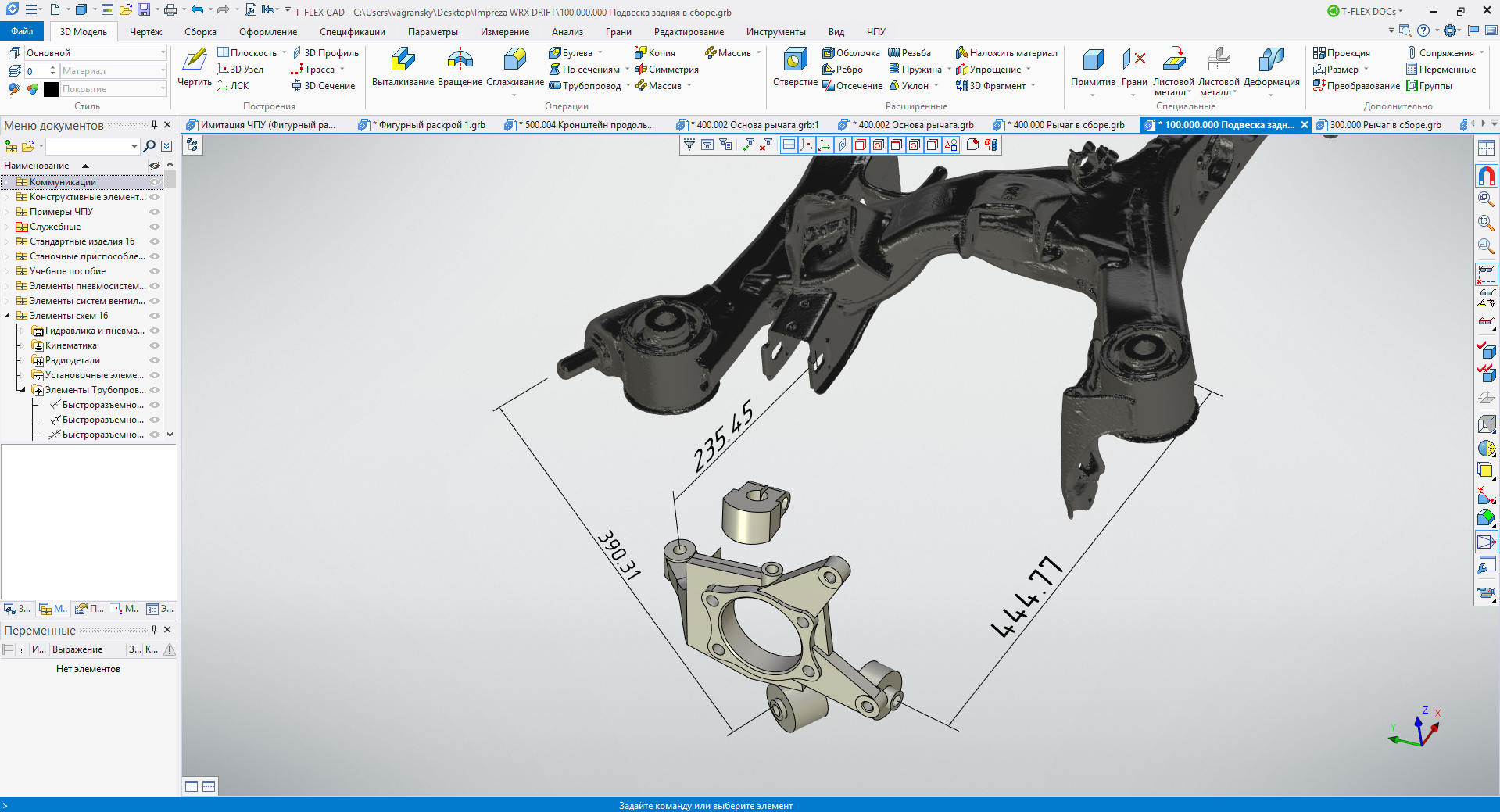
Task: Click the Упрощение button
Action: tap(989, 69)
